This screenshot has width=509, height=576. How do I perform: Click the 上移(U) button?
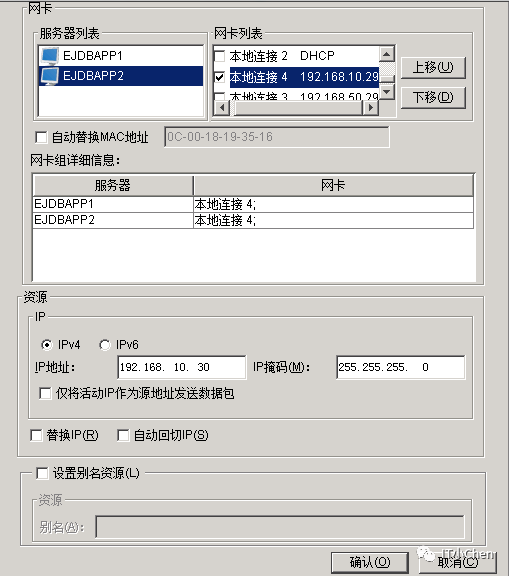433,68
